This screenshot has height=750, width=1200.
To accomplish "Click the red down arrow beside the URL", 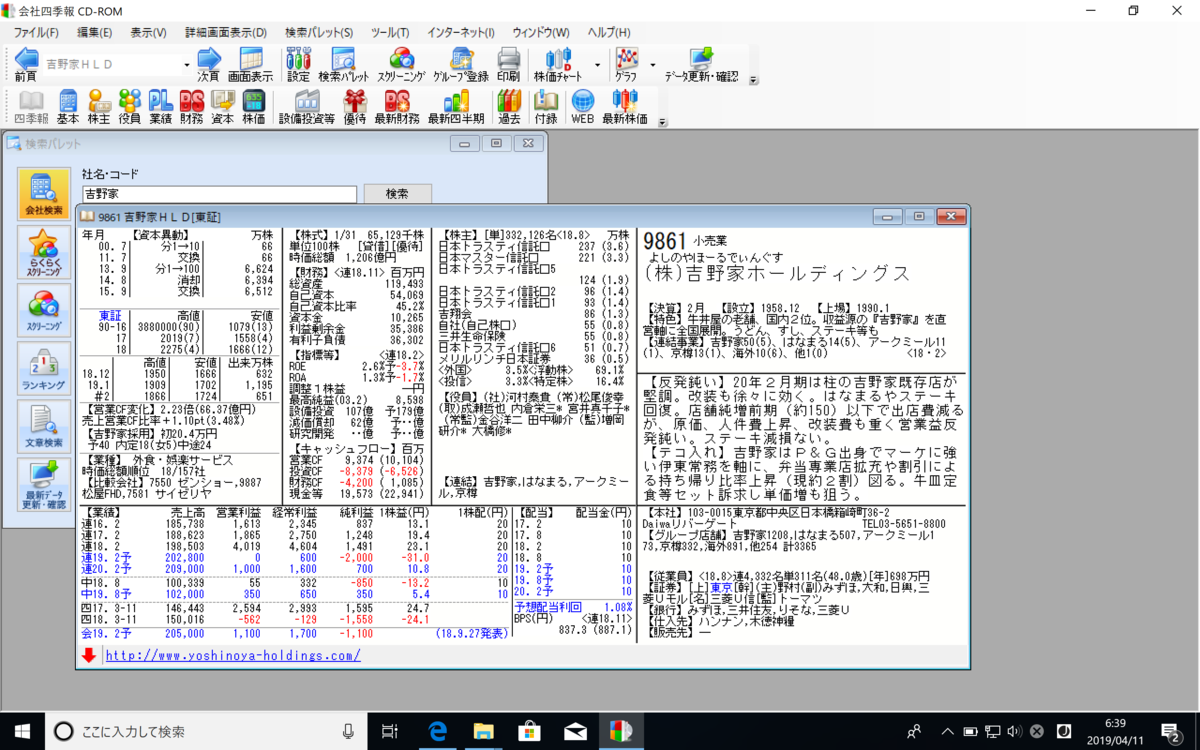I will 89,655.
